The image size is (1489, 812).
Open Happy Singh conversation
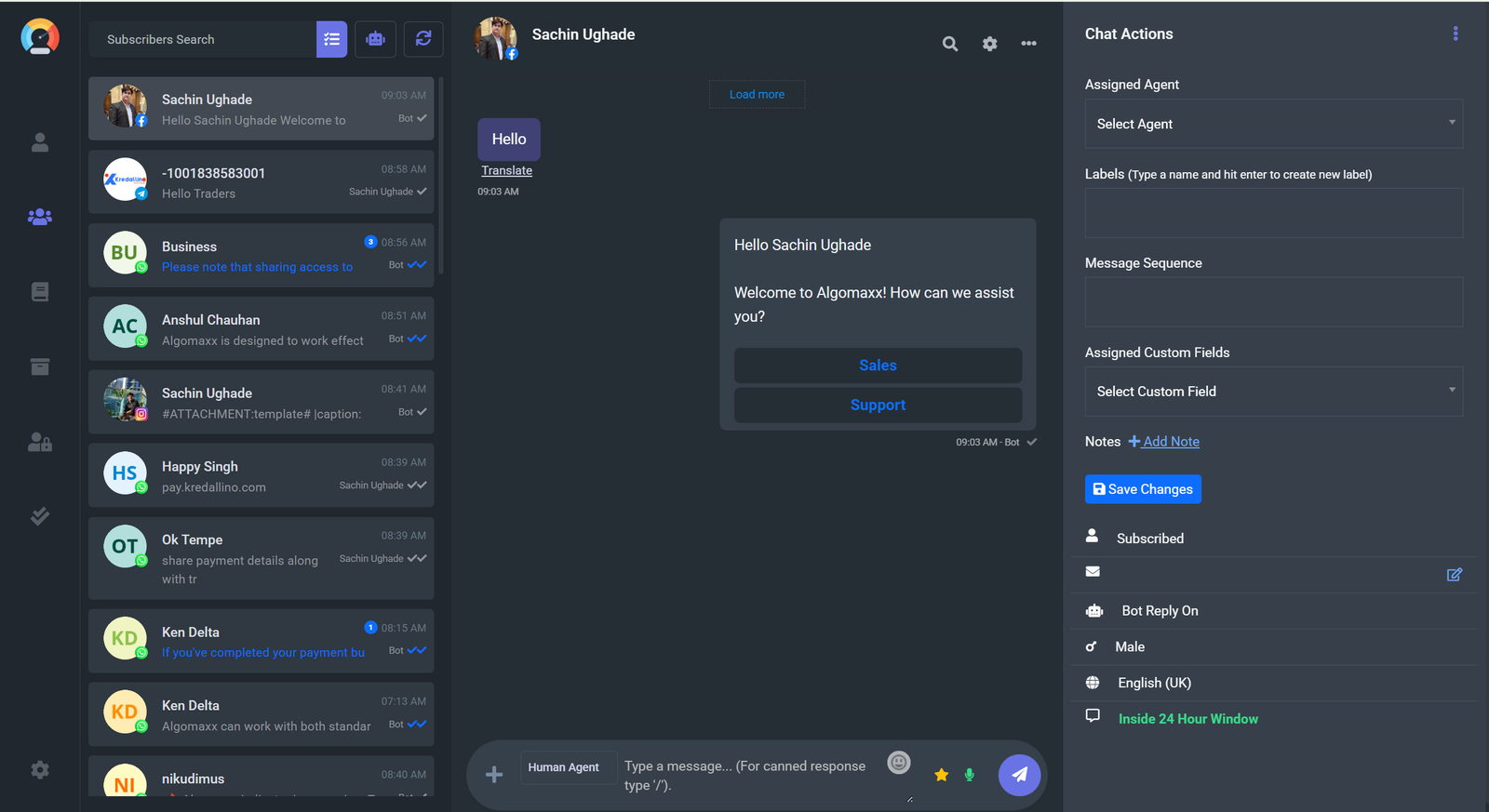(262, 475)
